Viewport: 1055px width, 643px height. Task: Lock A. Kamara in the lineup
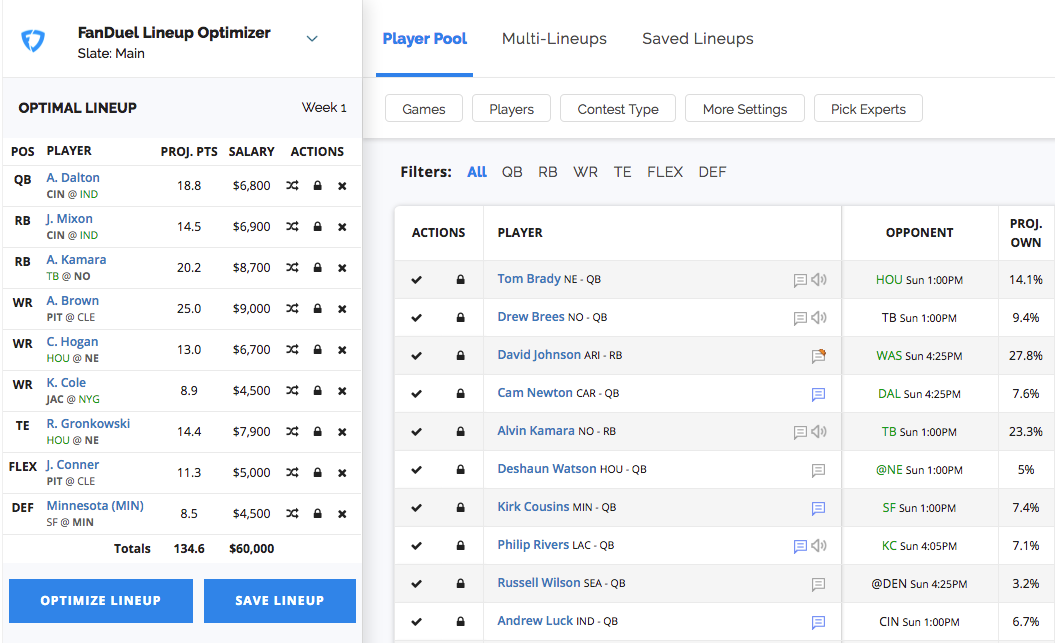[x=318, y=268]
